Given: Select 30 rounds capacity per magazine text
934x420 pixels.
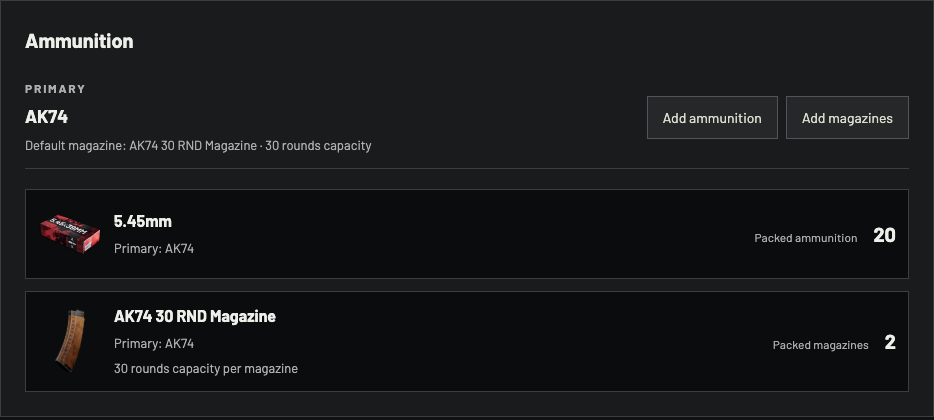Looking at the screenshot, I should click(x=206, y=369).
